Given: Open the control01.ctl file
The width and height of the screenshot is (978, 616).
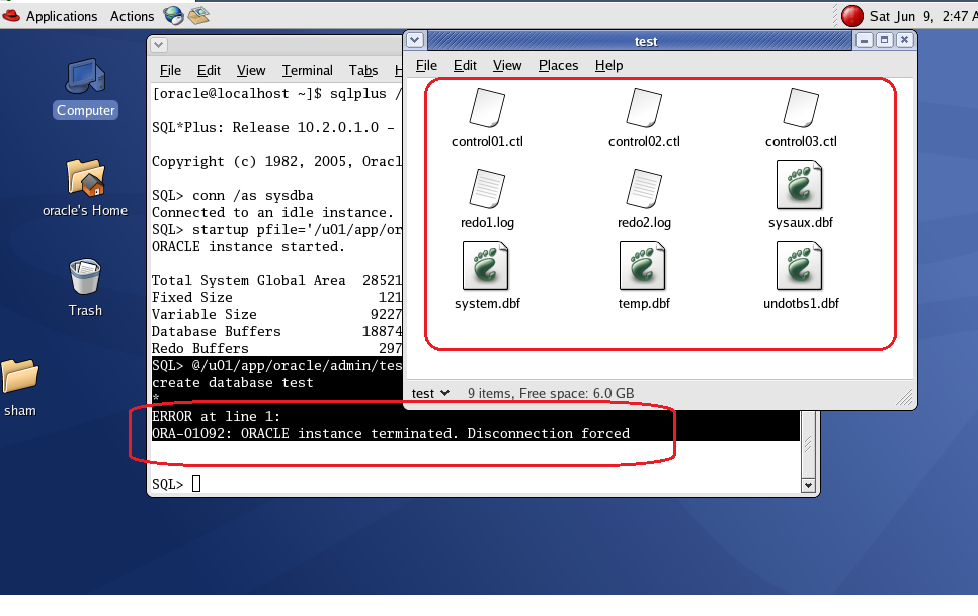Looking at the screenshot, I should click(487, 108).
